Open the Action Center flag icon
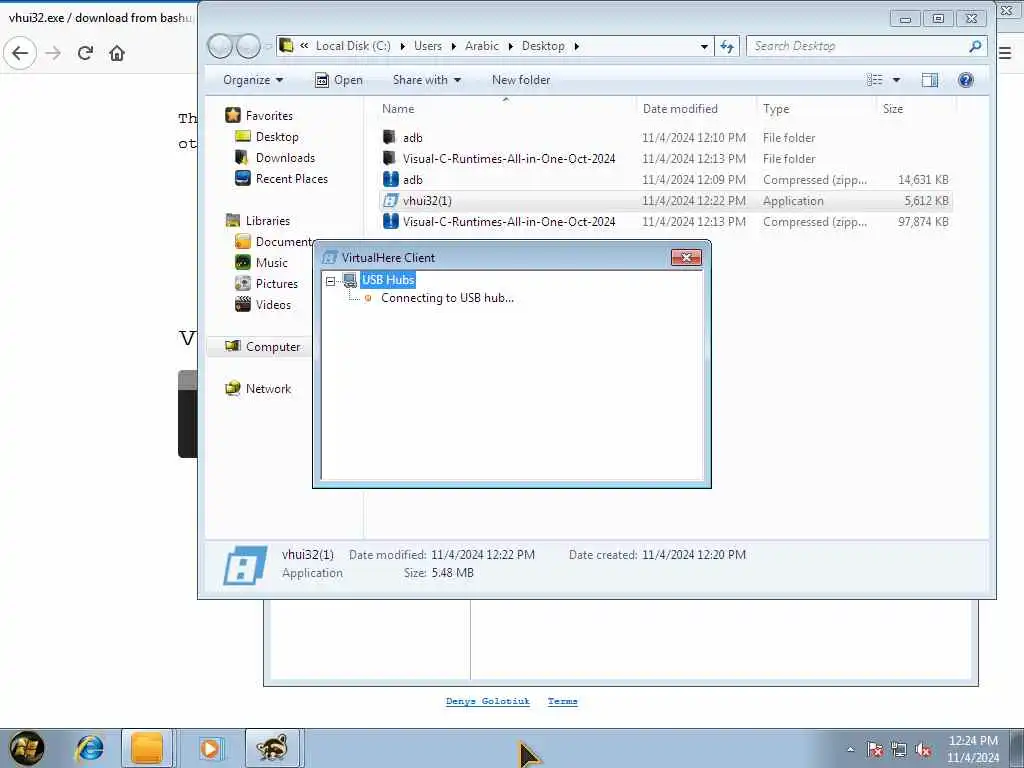The image size is (1024, 768). tap(874, 750)
